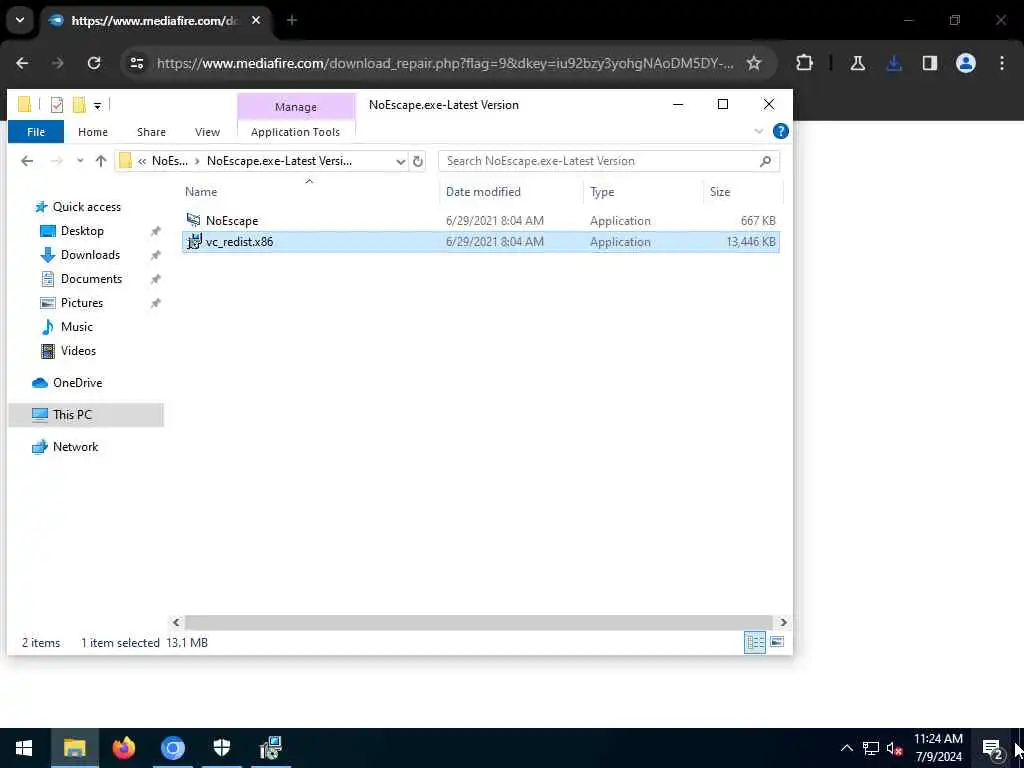Open OneDrive in navigation pane

coord(77,383)
